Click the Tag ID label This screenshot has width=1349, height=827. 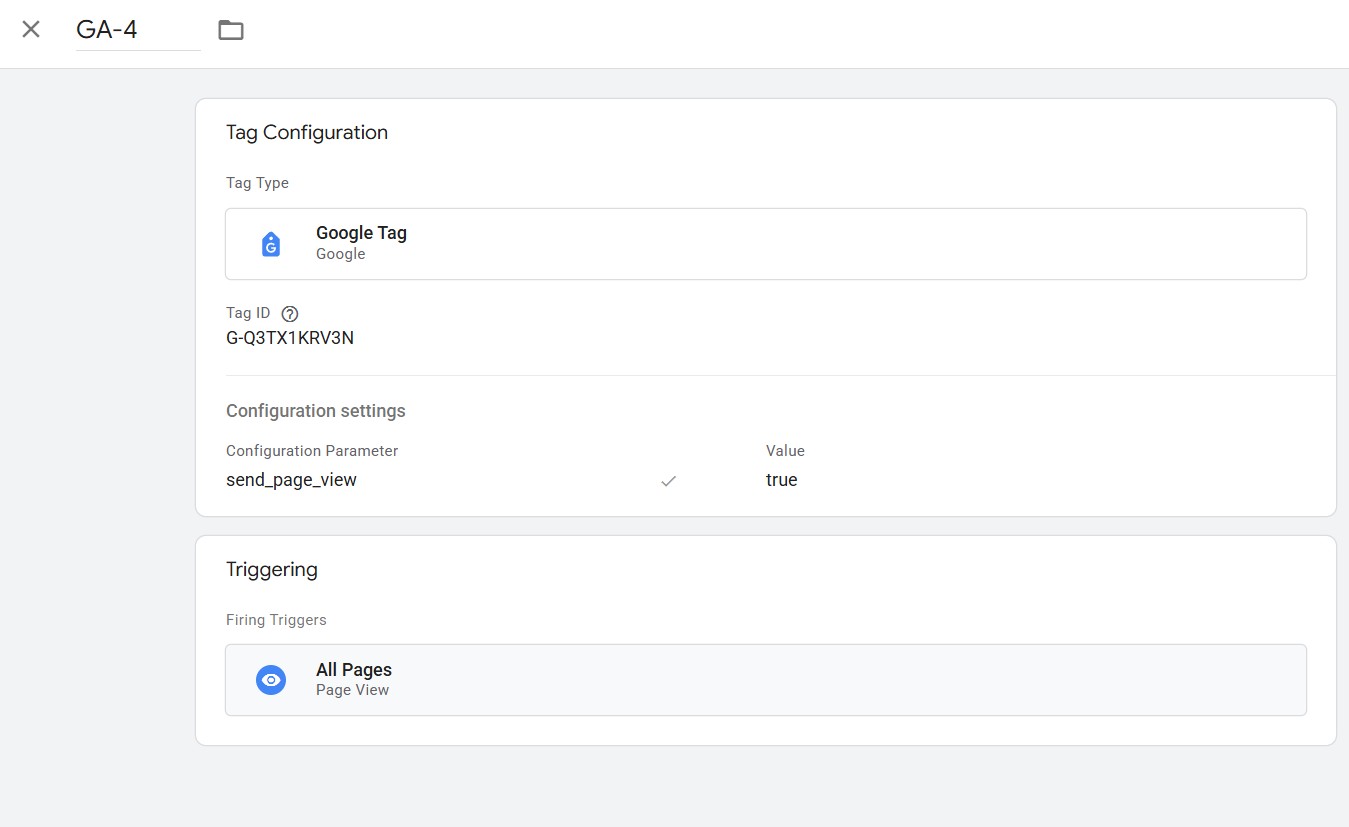pyautogui.click(x=248, y=313)
